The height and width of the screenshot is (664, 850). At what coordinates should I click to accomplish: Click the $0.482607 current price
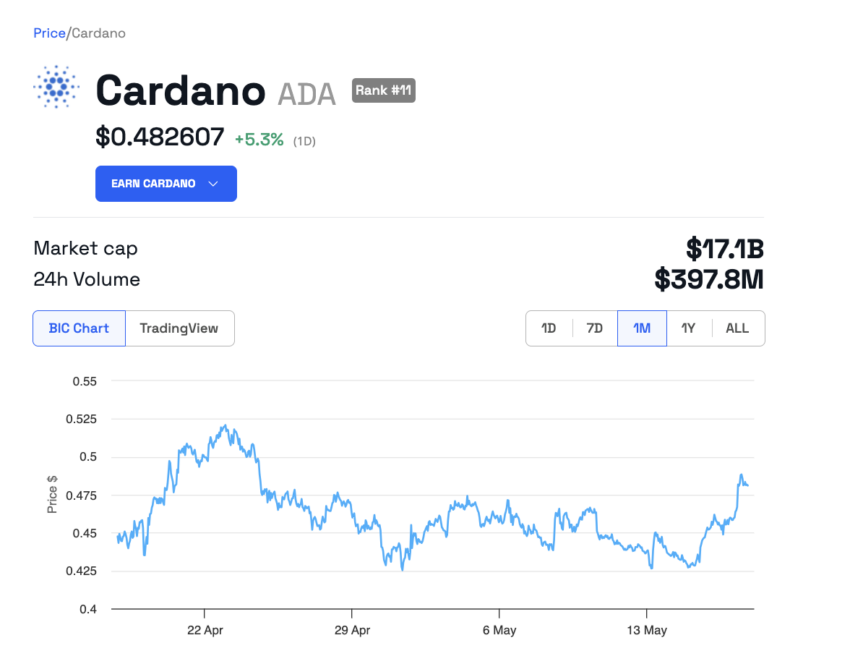(160, 137)
